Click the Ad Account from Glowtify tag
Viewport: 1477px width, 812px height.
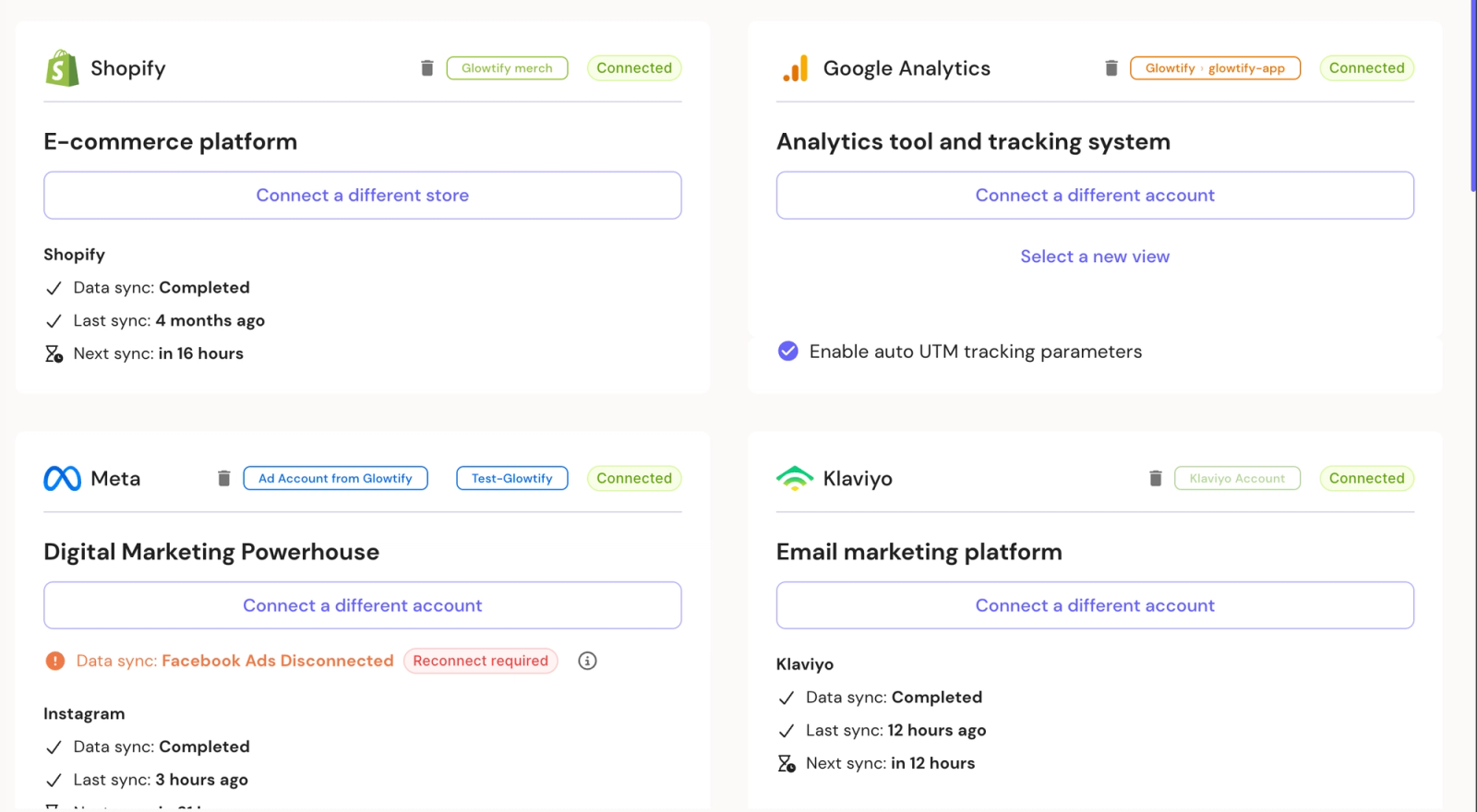[335, 478]
